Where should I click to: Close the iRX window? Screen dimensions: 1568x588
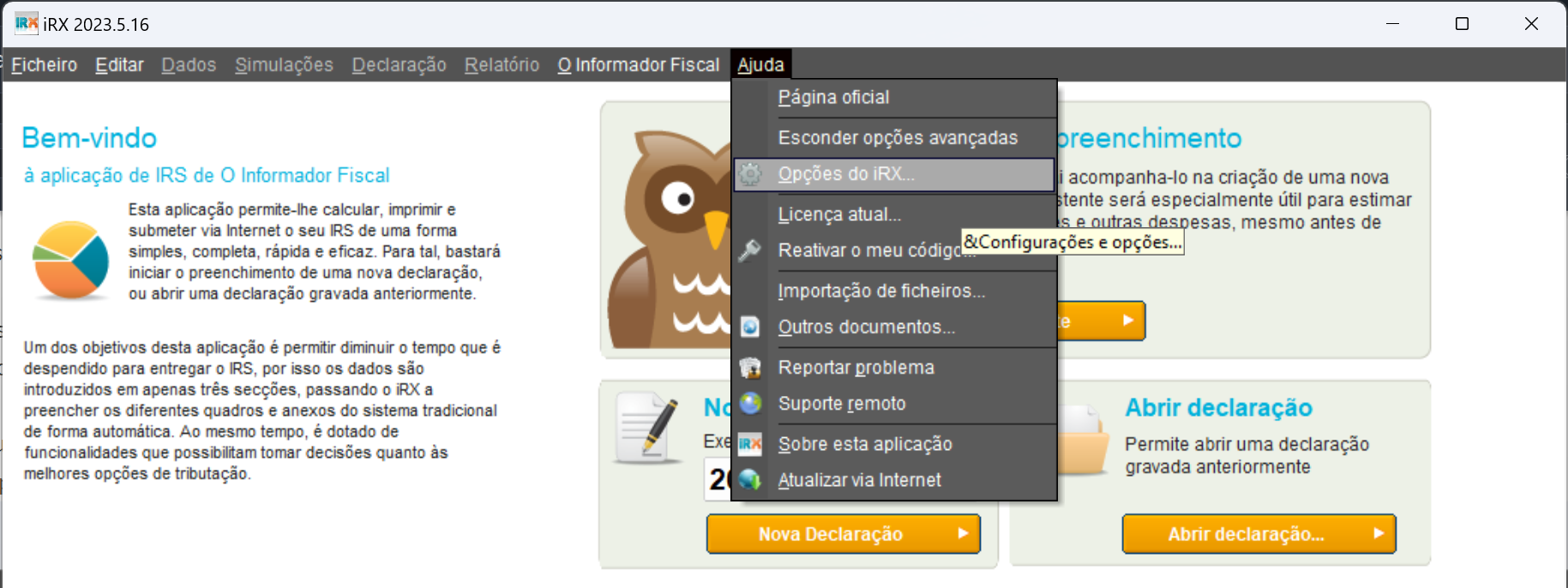(1531, 24)
